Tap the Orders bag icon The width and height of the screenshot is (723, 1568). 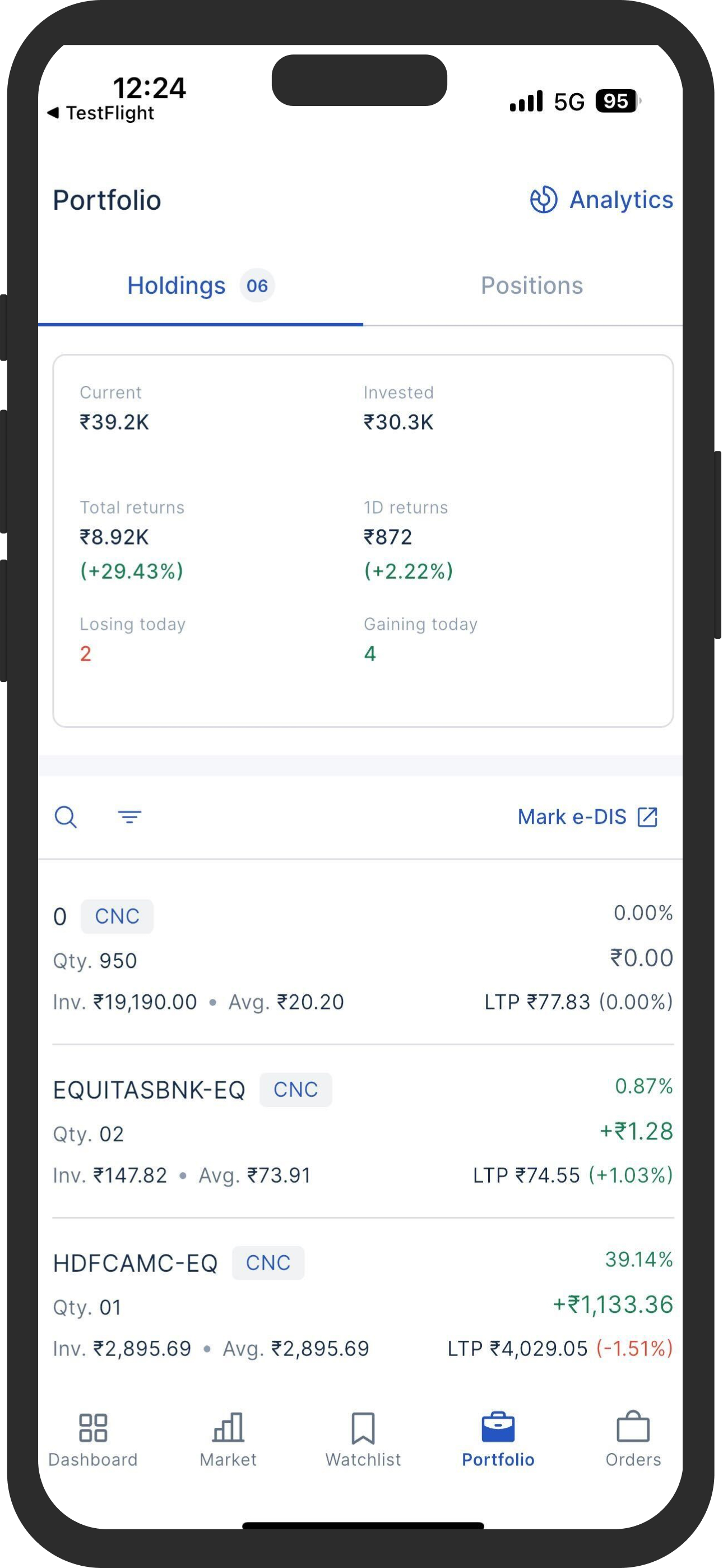[x=633, y=1426]
